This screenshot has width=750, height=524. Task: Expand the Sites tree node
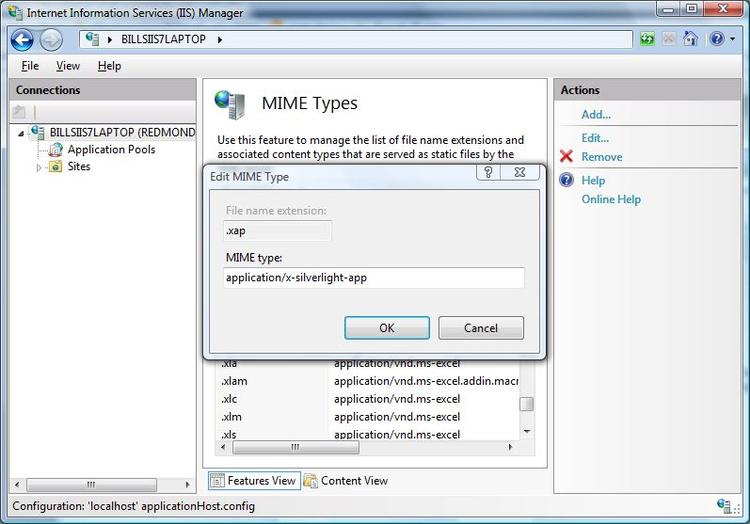39,168
